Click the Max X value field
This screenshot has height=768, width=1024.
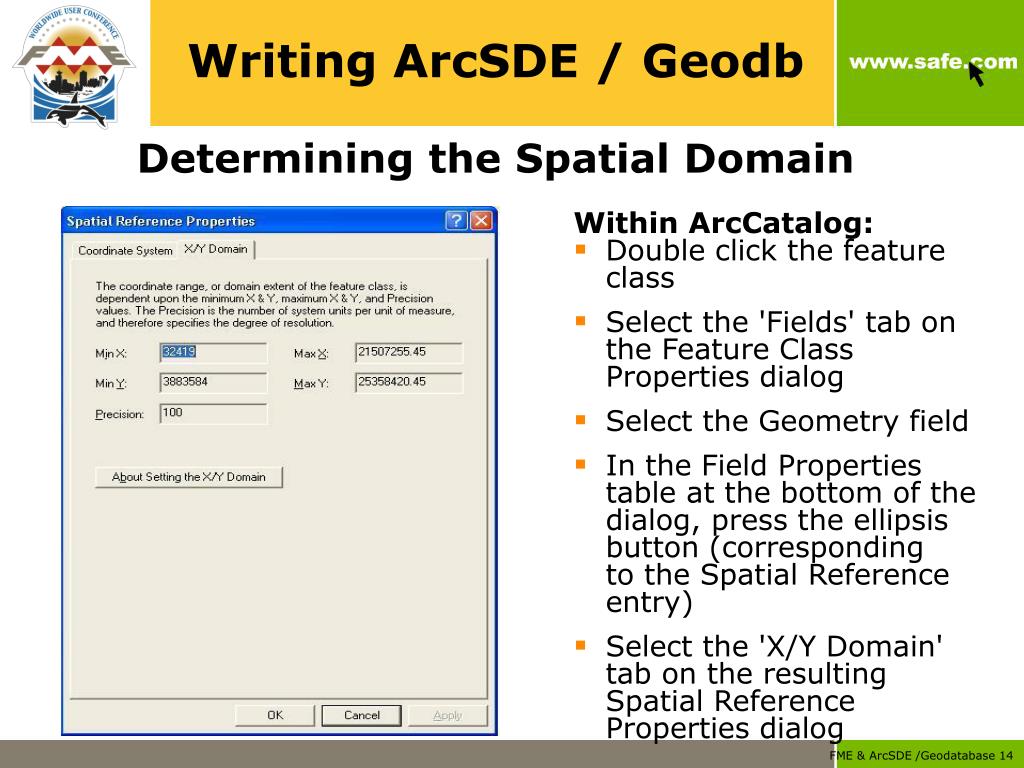(x=409, y=353)
